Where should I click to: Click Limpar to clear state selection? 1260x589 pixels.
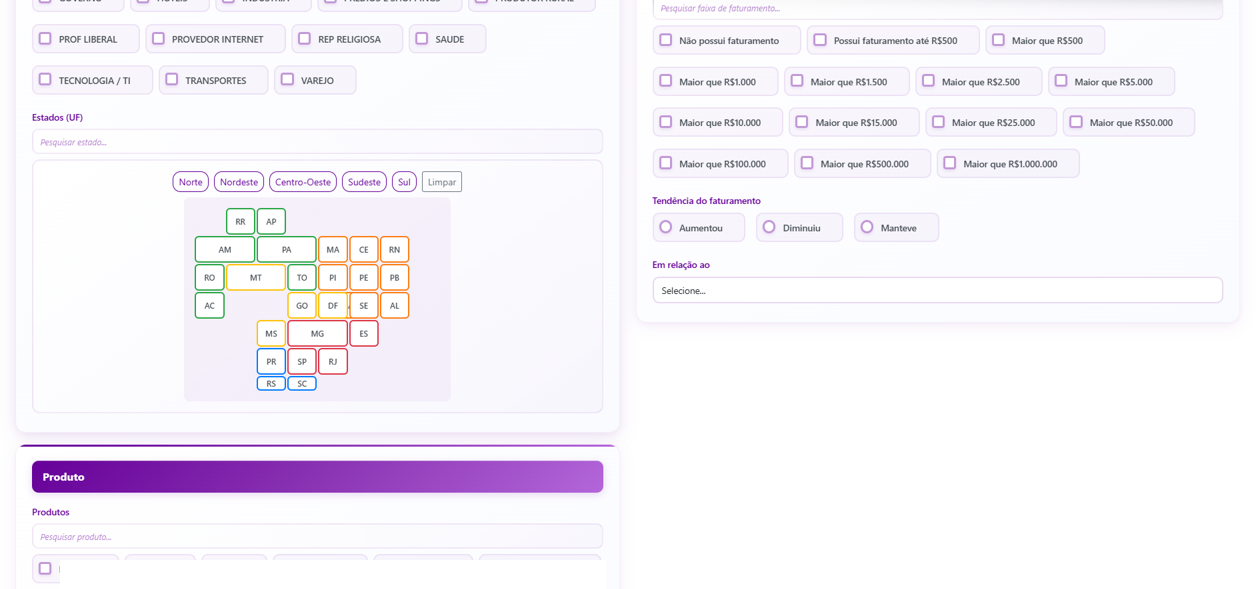point(441,181)
